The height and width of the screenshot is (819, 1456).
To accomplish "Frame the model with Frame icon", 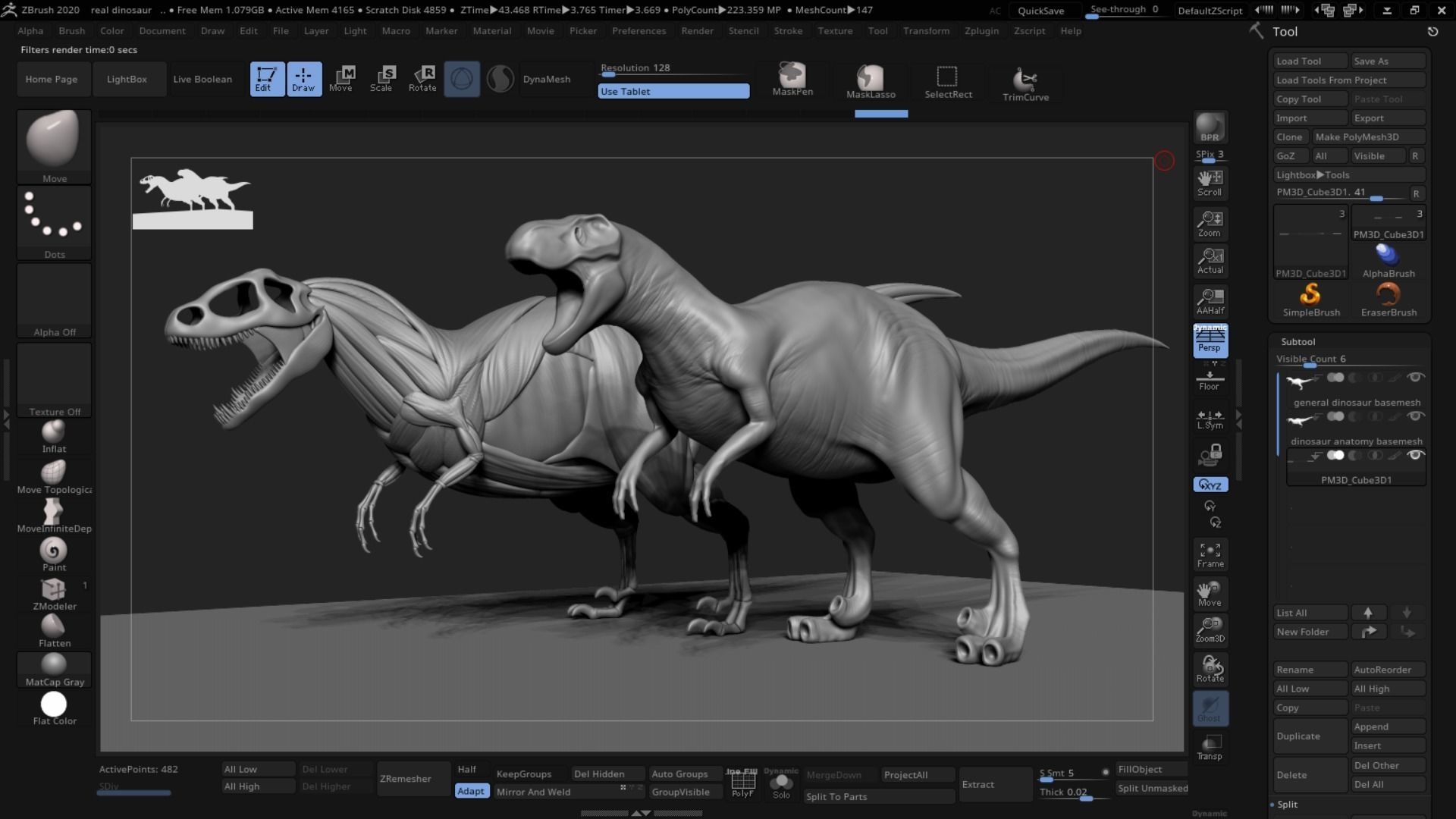I will point(1210,555).
